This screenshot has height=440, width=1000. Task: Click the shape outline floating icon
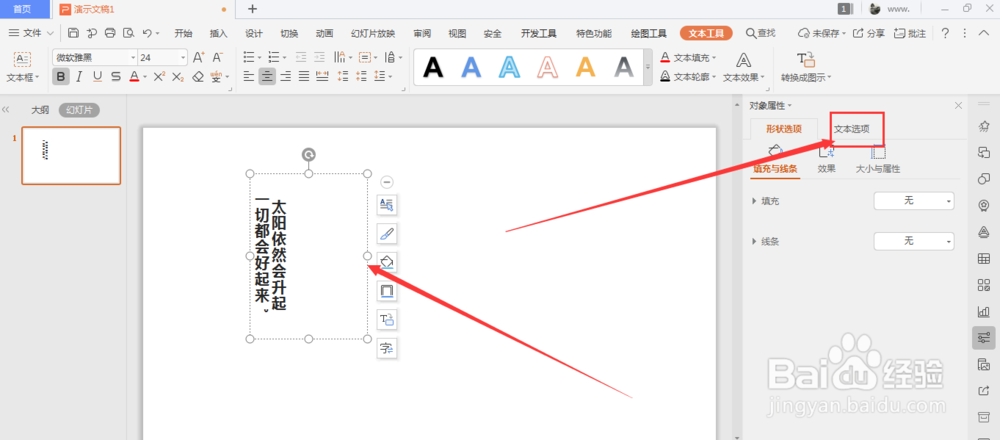[x=387, y=291]
